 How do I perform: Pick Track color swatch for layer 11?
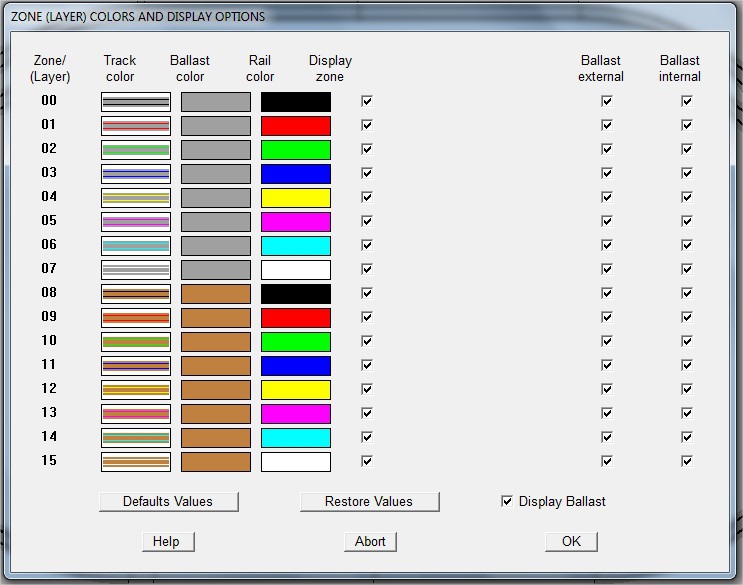tap(136, 366)
